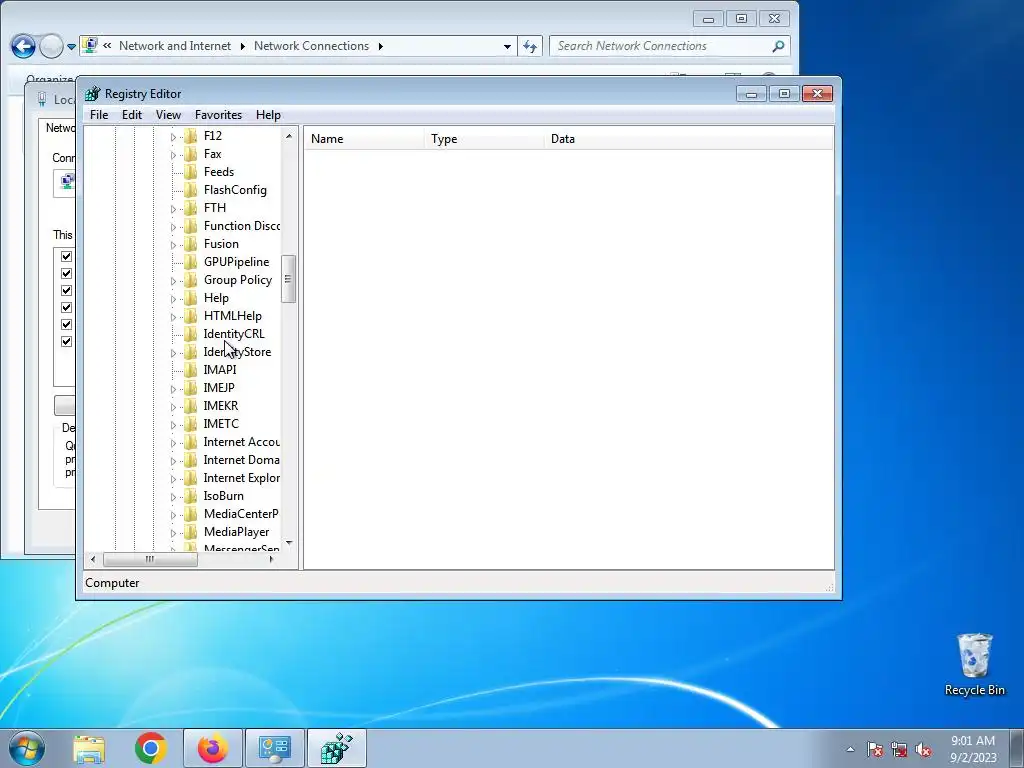Refresh the Network Connections window
The width and height of the screenshot is (1024, 768).
coord(530,46)
